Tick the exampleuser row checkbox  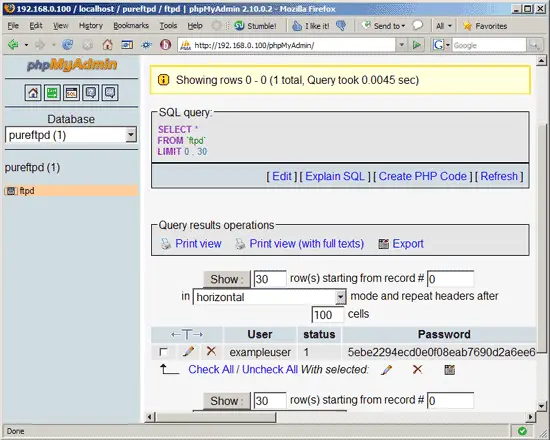163,352
